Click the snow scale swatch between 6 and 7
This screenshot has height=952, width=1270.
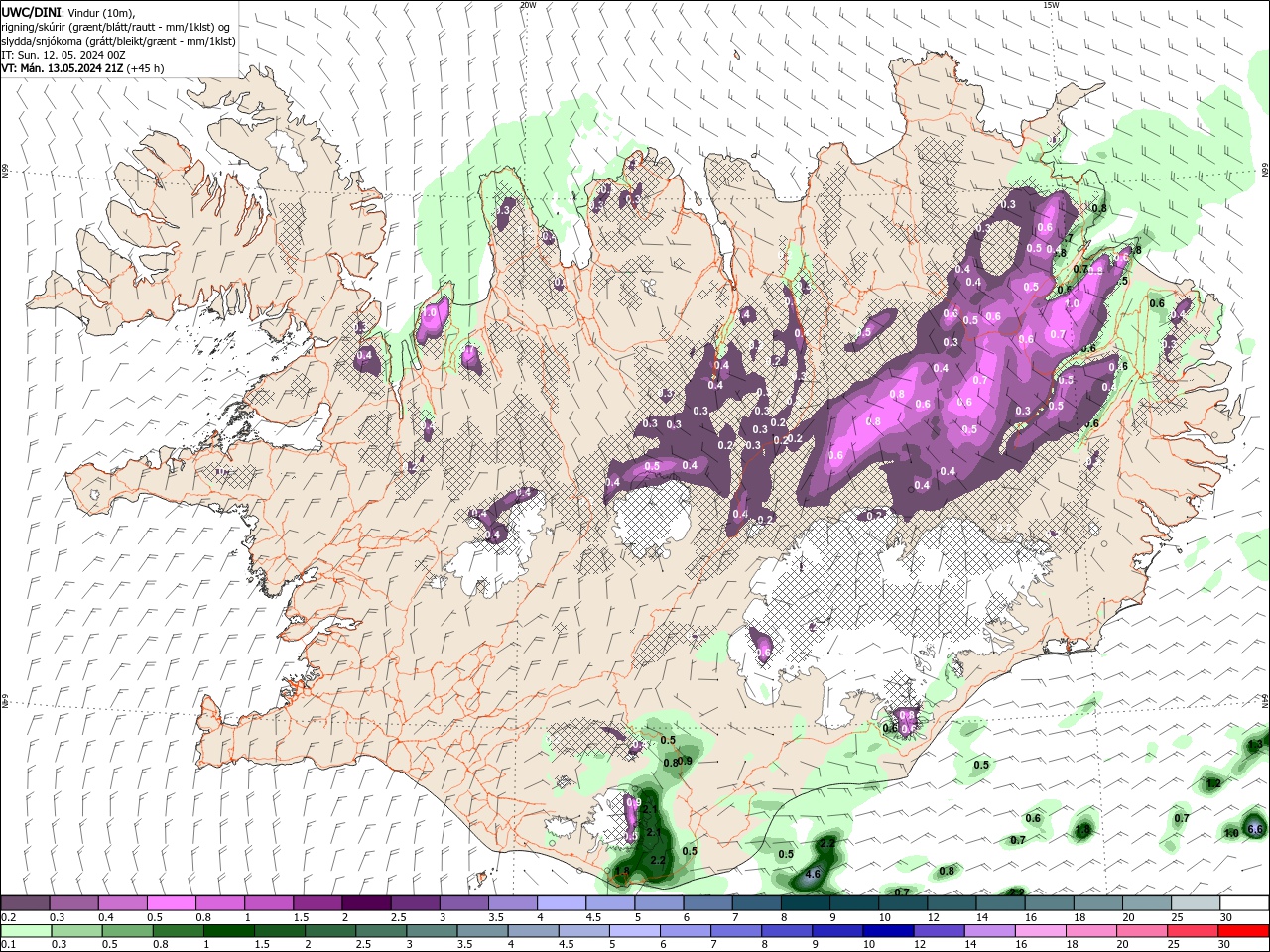pyautogui.click(x=707, y=903)
